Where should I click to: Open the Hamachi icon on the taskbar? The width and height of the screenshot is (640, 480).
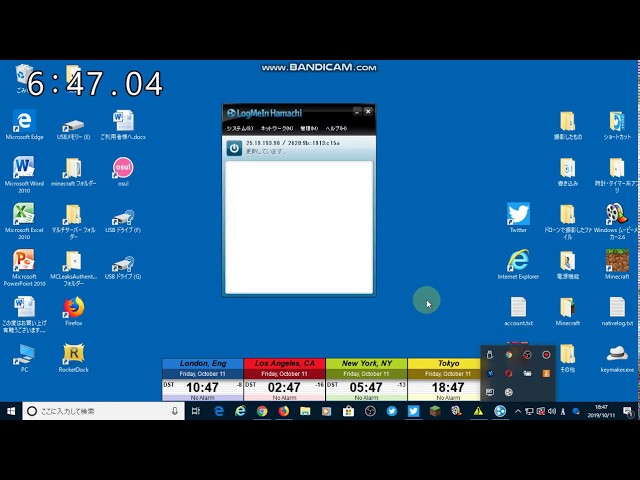[500, 411]
